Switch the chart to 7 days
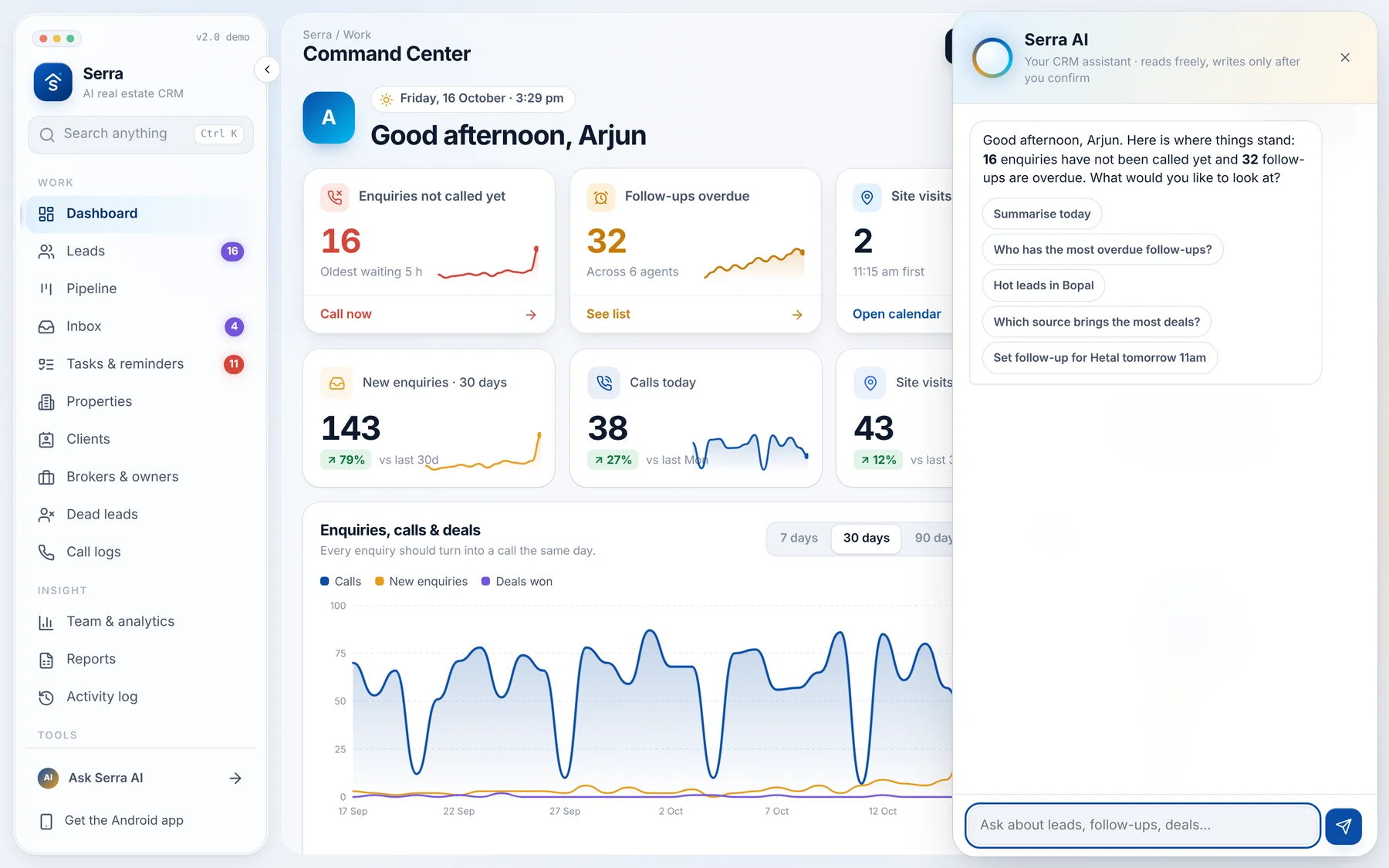This screenshot has height=868, width=1389. click(799, 538)
